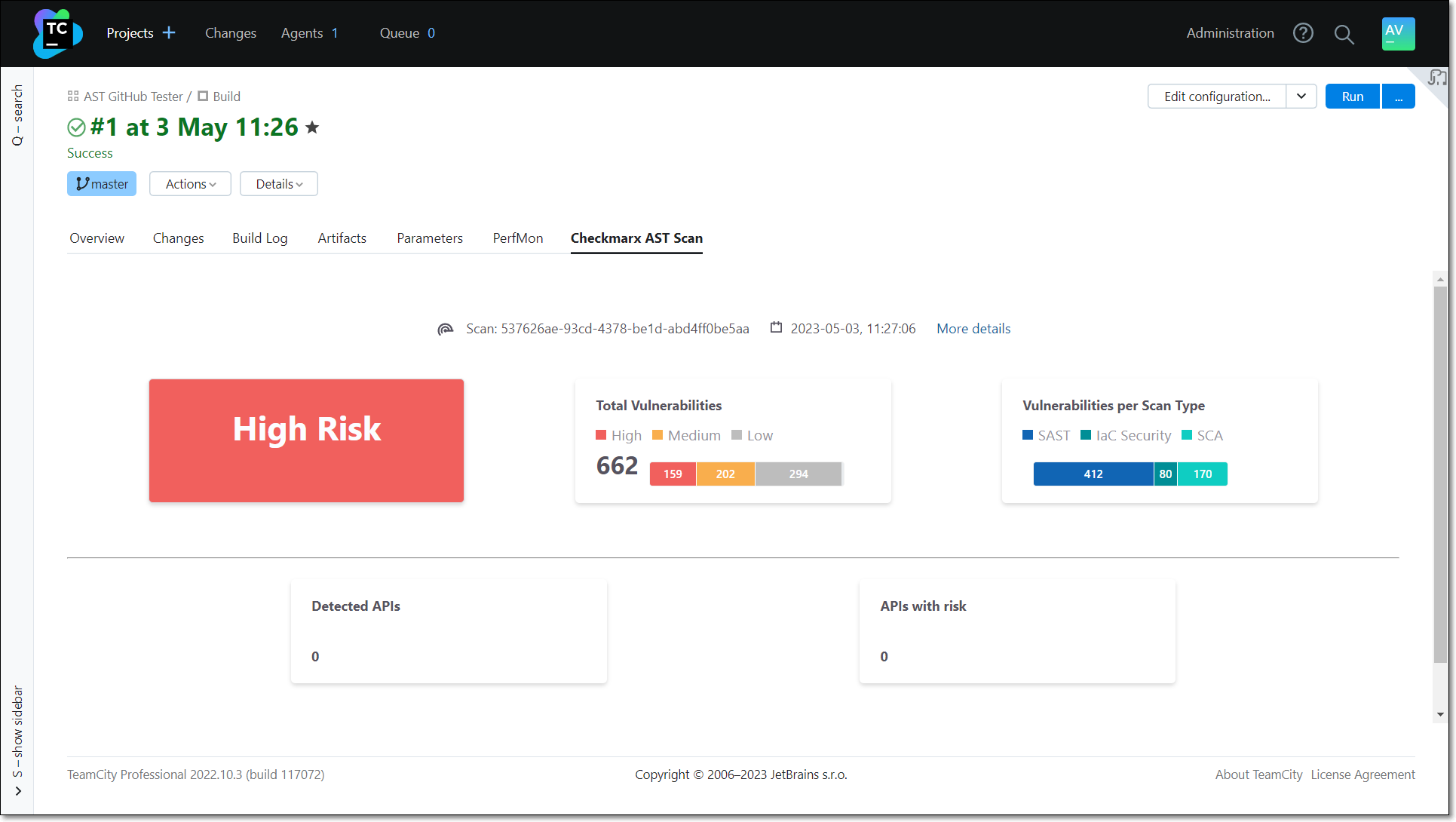Open the help question mark icon
The width and height of the screenshot is (1456, 822).
click(1303, 33)
